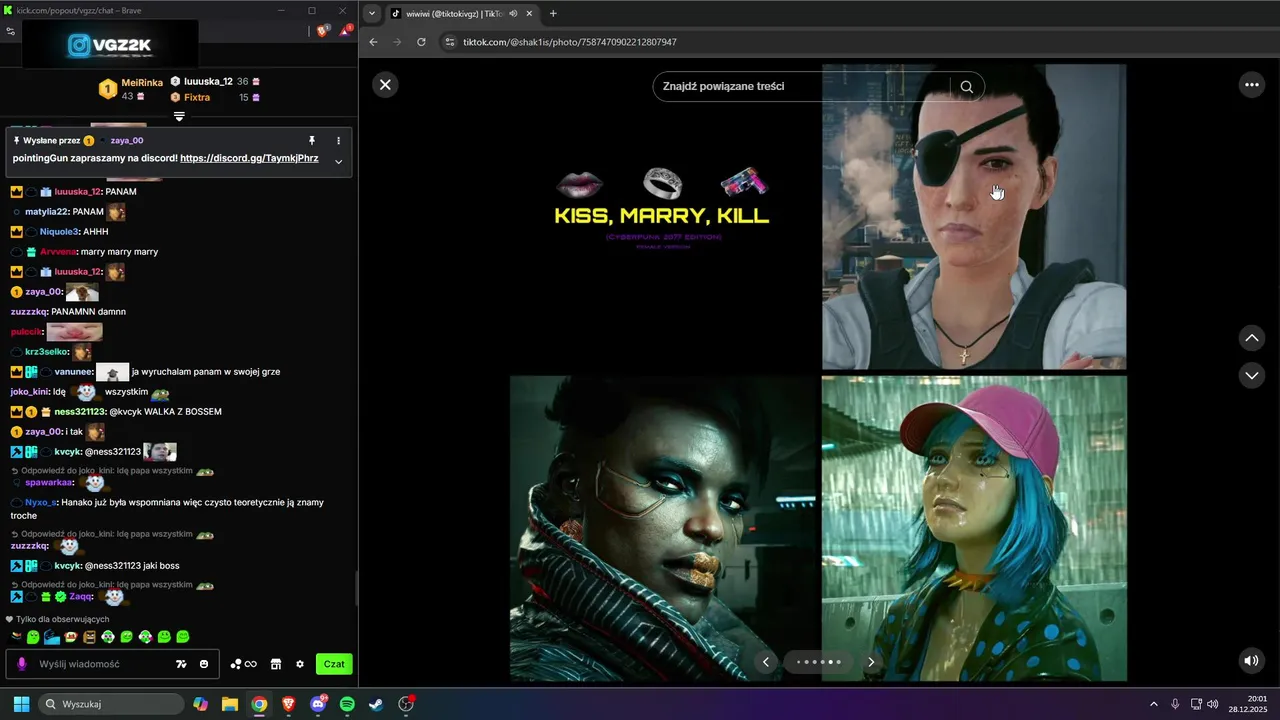Click Fixtra in the gift leaderboard

pyautogui.click(x=197, y=97)
